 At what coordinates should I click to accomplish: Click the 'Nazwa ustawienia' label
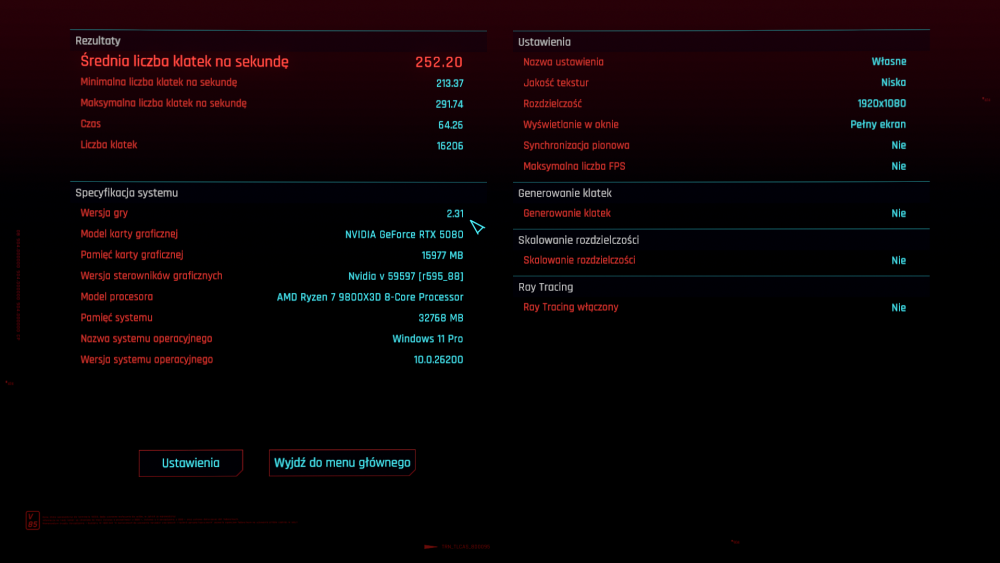coord(563,62)
